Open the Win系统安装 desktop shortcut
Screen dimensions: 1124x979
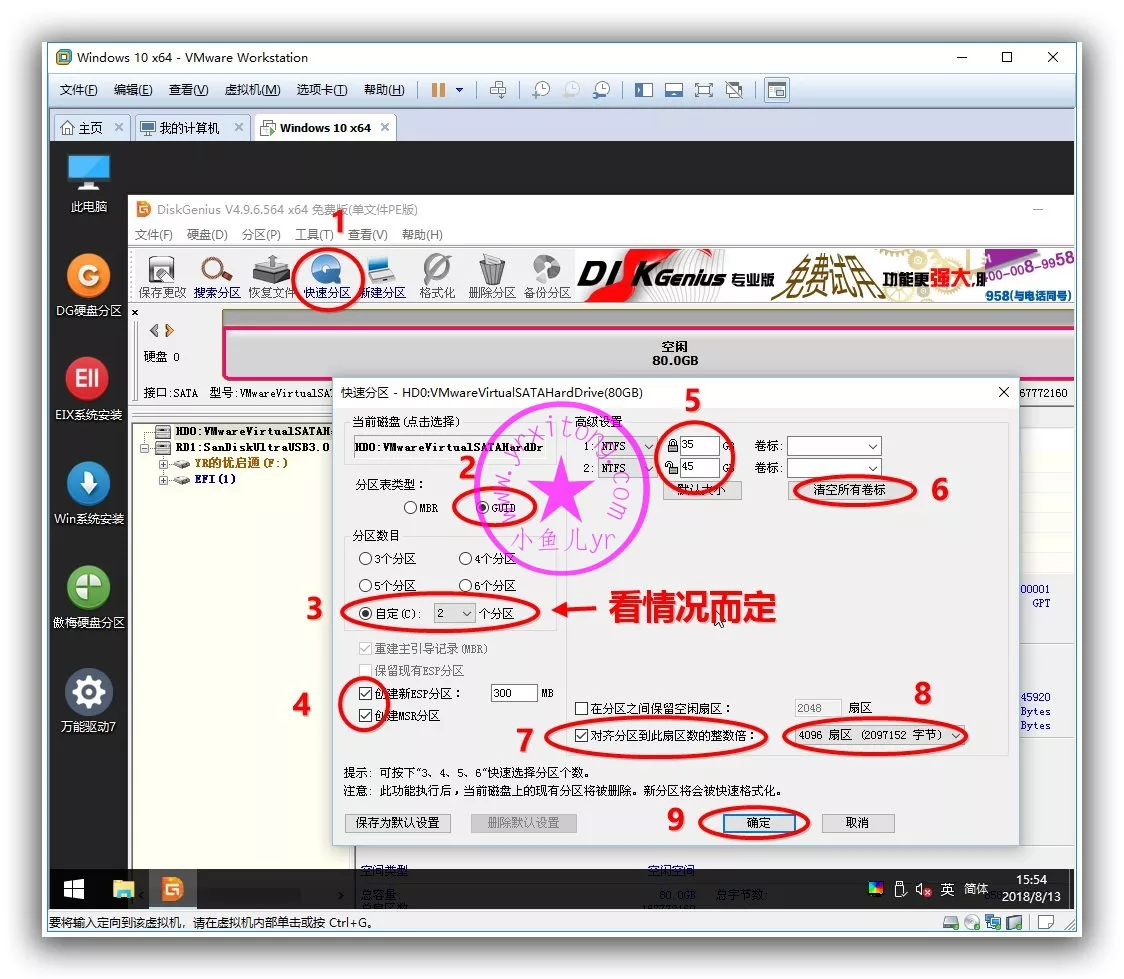[x=89, y=493]
